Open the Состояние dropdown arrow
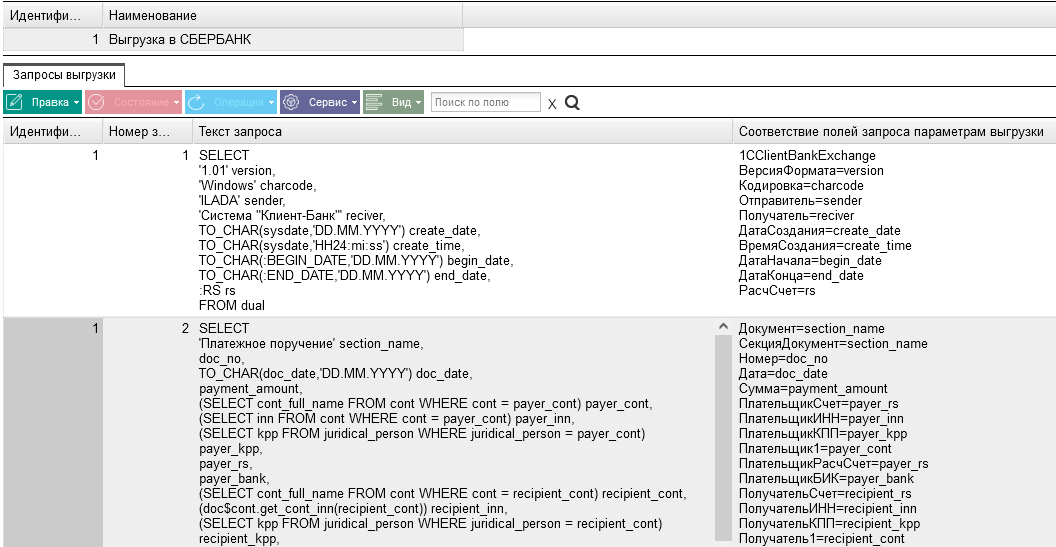 coord(176,103)
